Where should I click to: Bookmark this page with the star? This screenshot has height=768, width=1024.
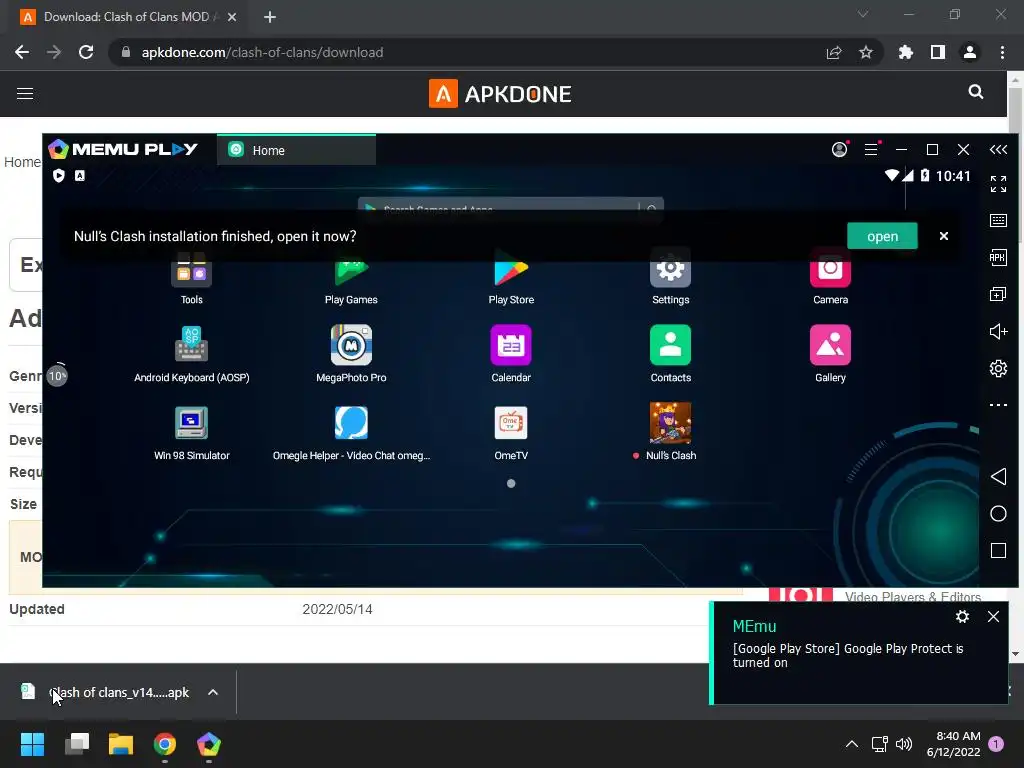[865, 52]
